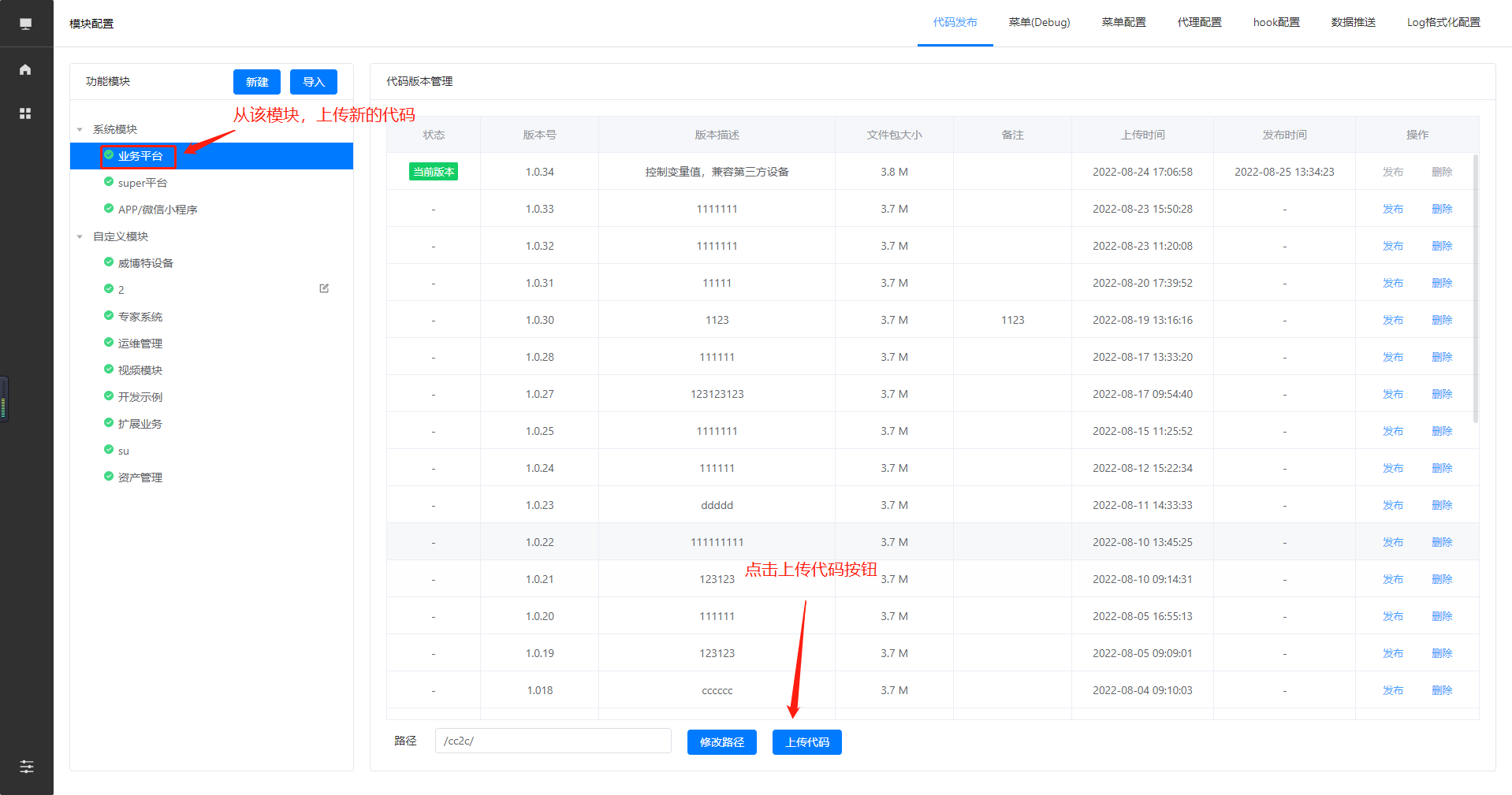This screenshot has height=795, width=1512.
Task: Publish version 1.0.33 via 发布 link
Action: pos(1392,209)
